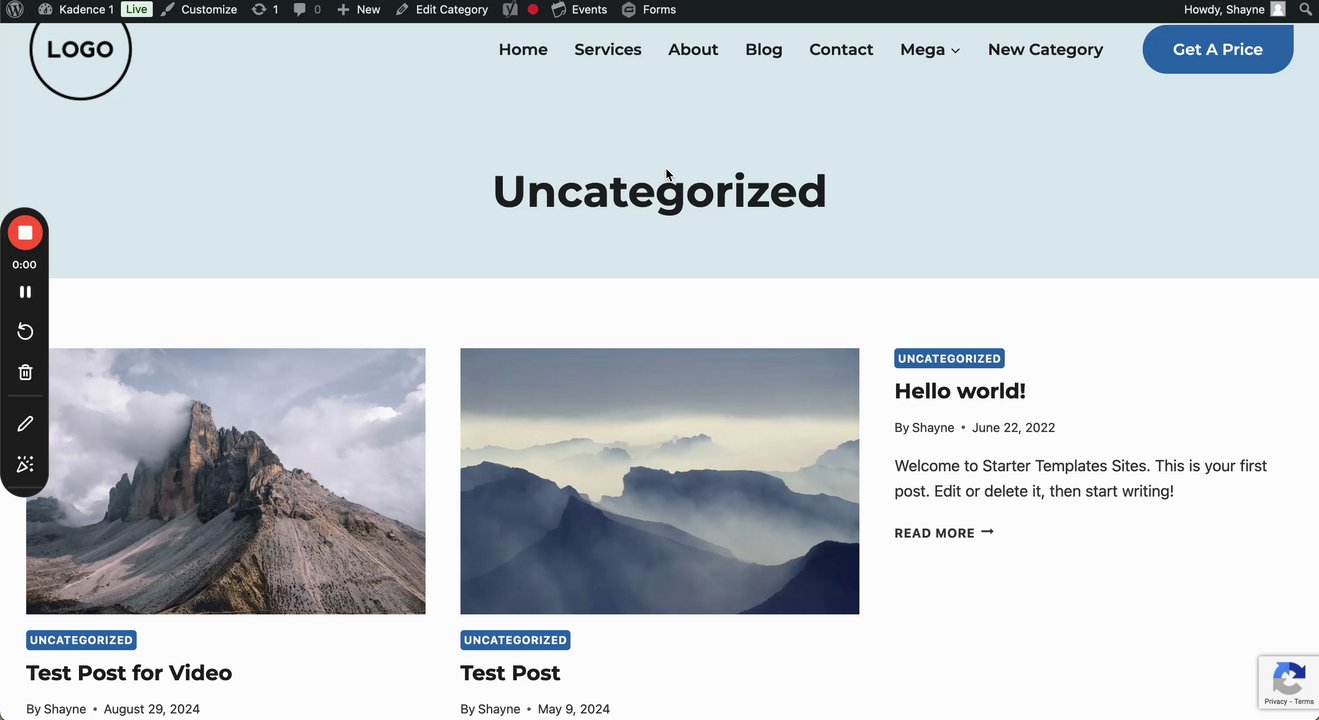This screenshot has height=720, width=1319.
Task: Click the circular LOGO image
Action: click(x=80, y=50)
